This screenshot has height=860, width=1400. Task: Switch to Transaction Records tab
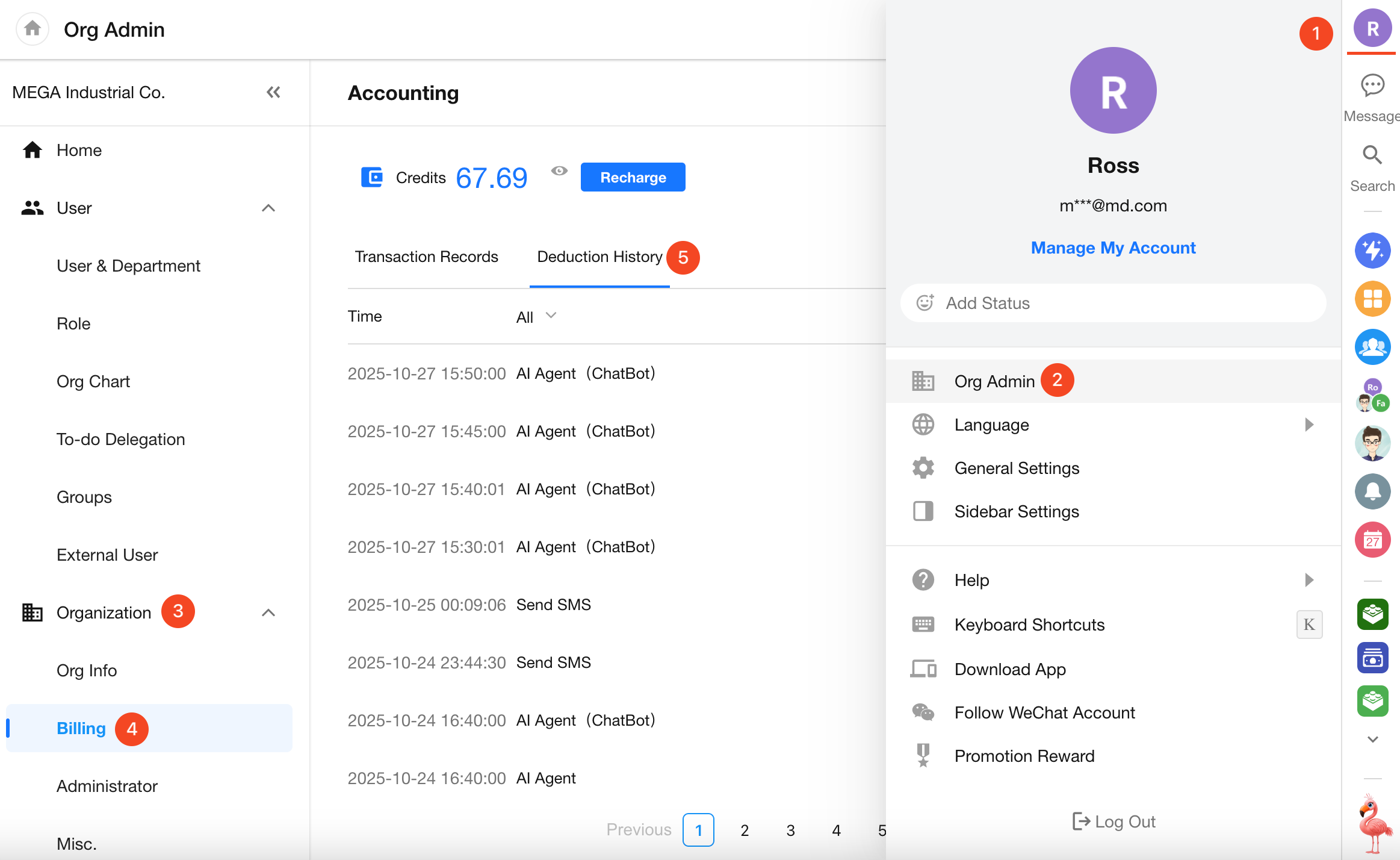point(426,257)
